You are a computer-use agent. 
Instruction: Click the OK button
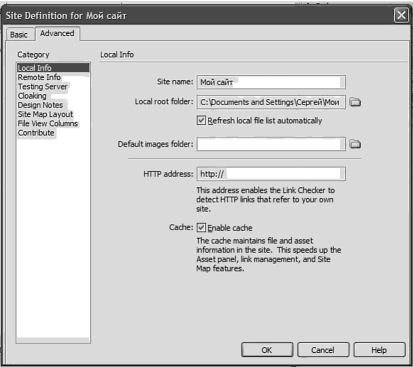click(267, 350)
